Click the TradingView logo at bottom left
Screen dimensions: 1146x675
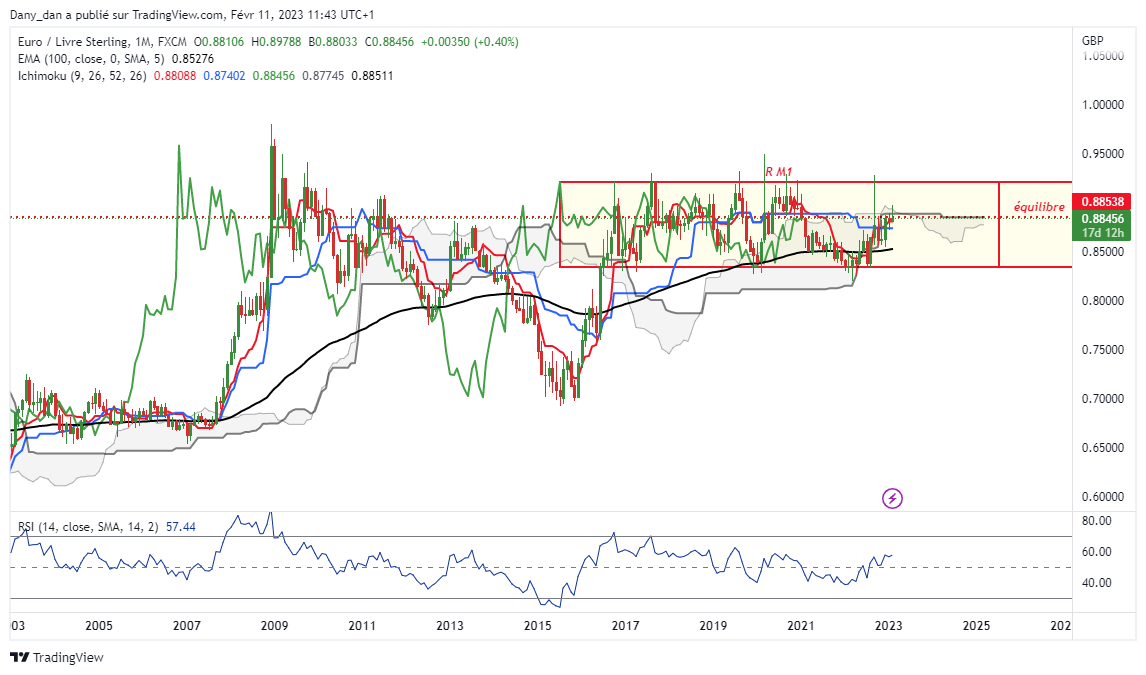[x=57, y=657]
